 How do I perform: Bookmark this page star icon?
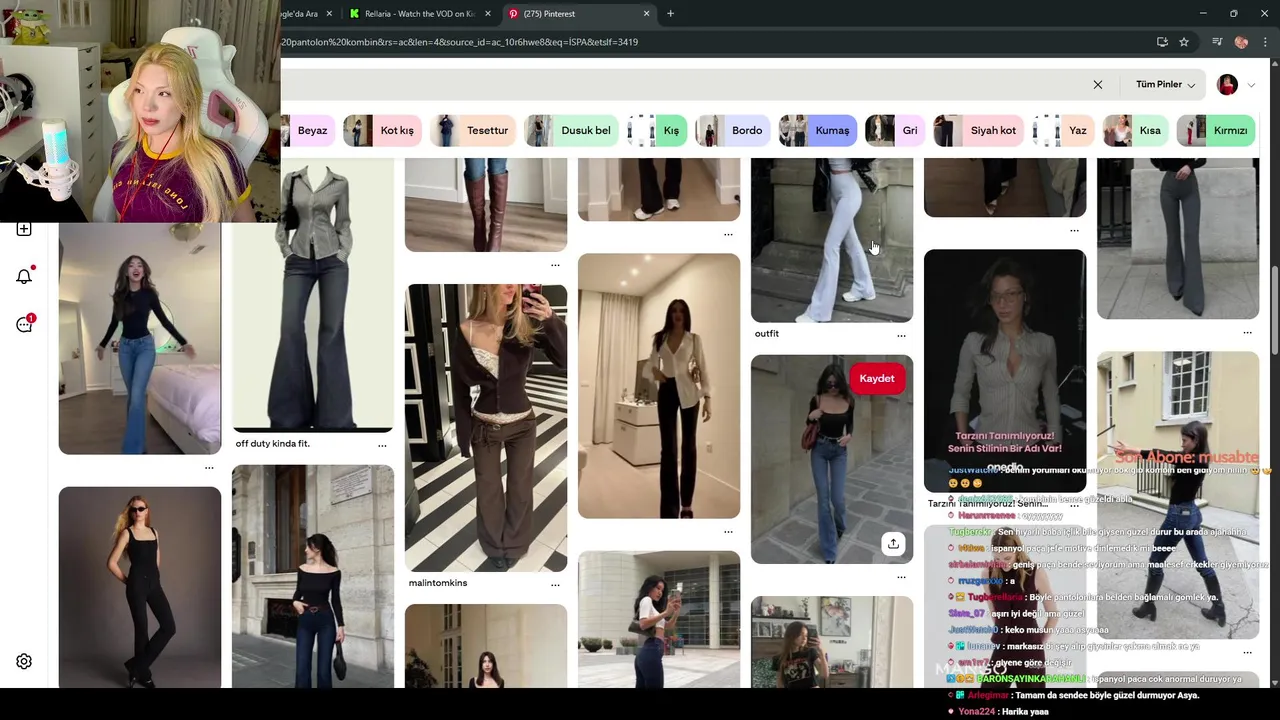[x=1184, y=42]
